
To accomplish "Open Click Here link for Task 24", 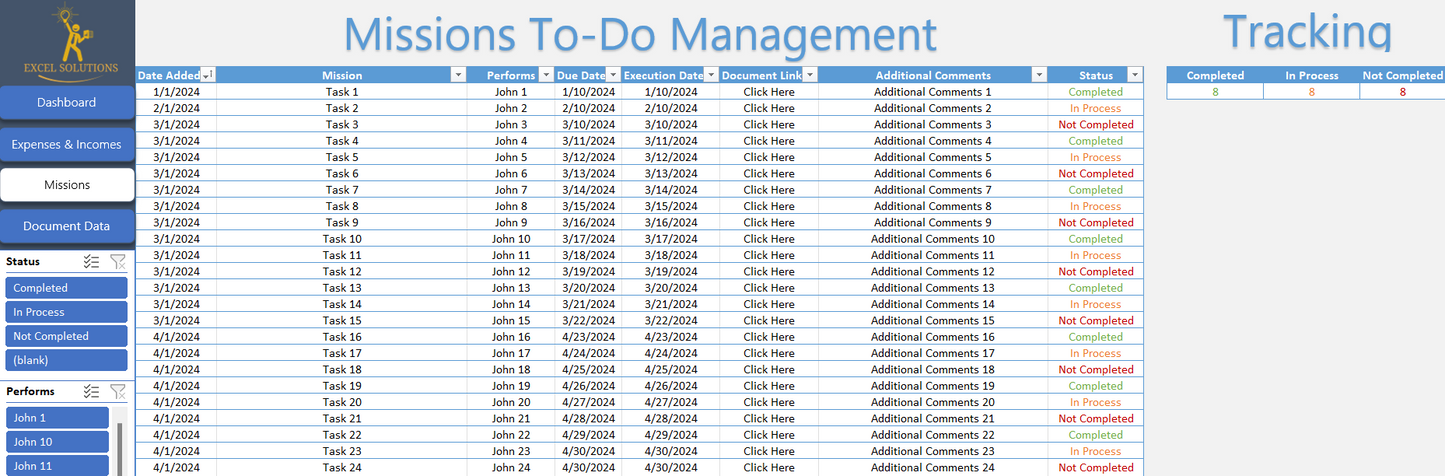I will coord(769,468).
